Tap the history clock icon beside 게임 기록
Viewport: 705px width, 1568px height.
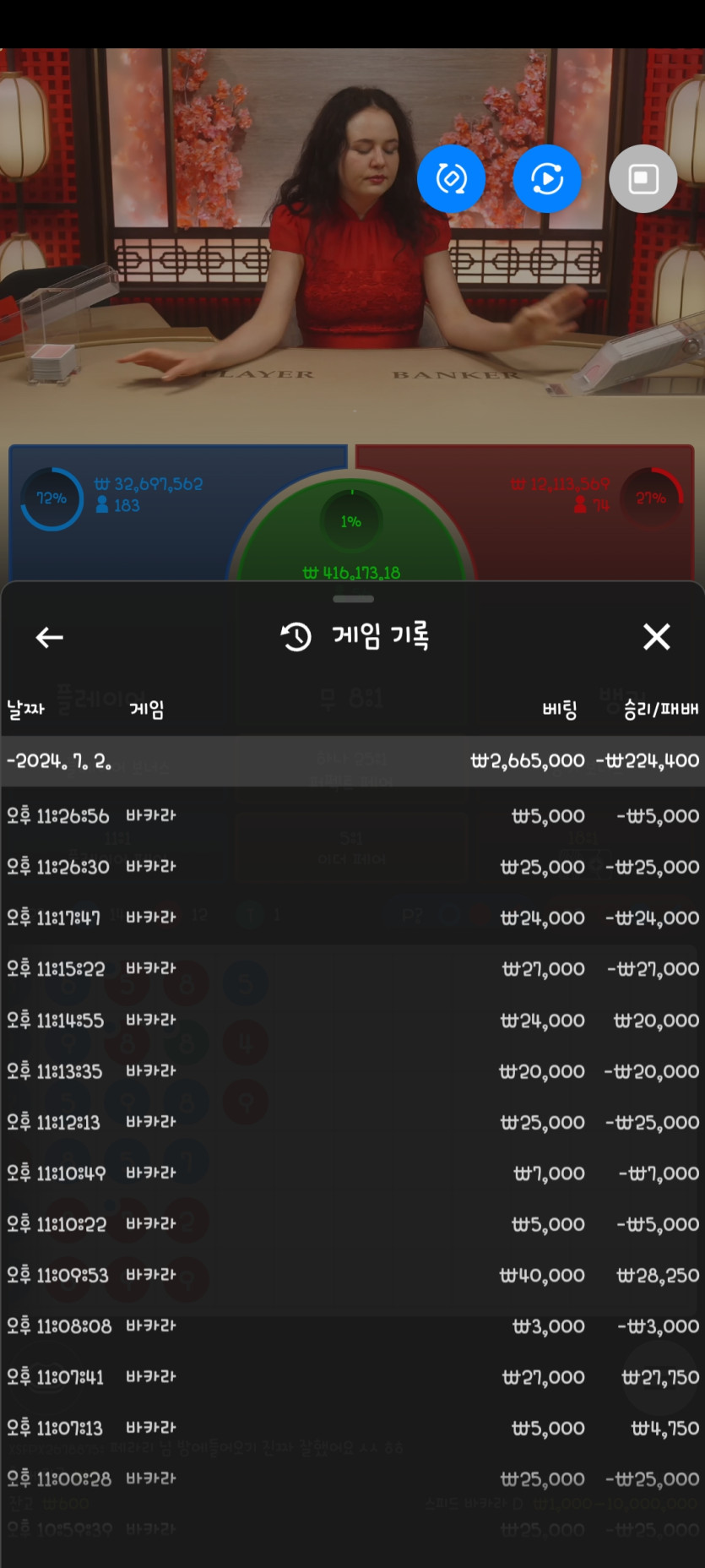[296, 636]
